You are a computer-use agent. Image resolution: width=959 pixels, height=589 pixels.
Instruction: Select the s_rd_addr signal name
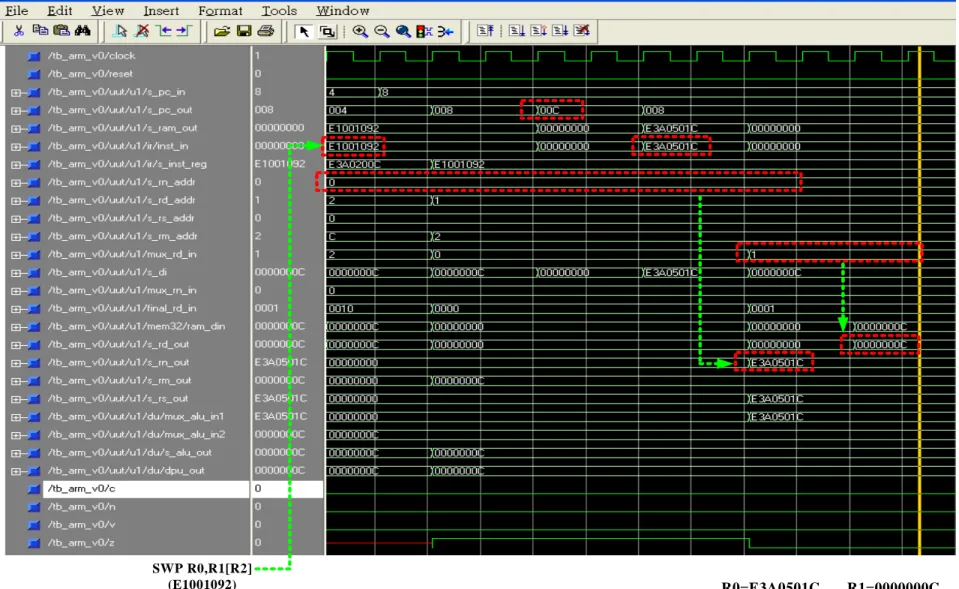pyautogui.click(x=121, y=200)
